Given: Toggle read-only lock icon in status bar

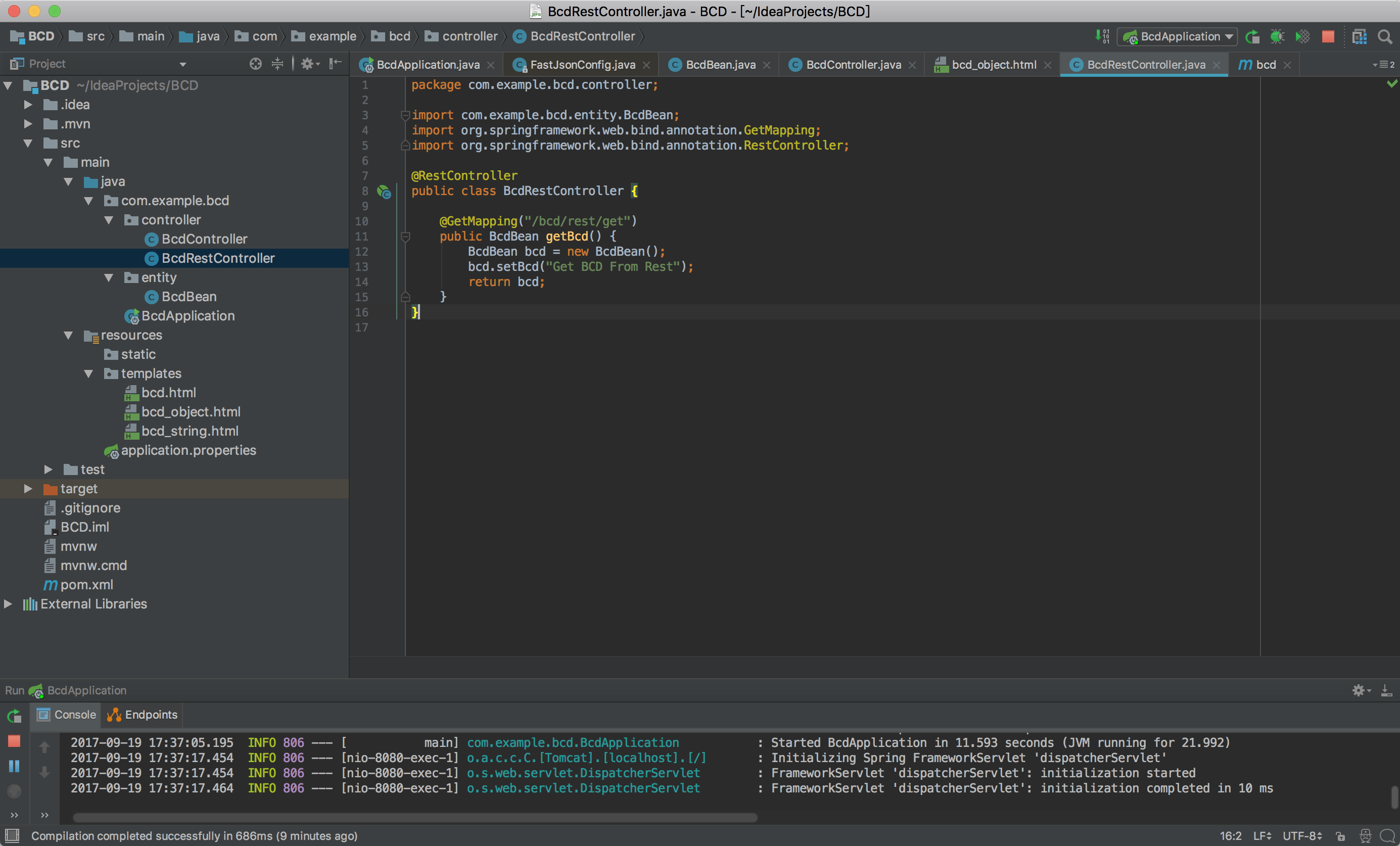Looking at the screenshot, I should click(1340, 836).
